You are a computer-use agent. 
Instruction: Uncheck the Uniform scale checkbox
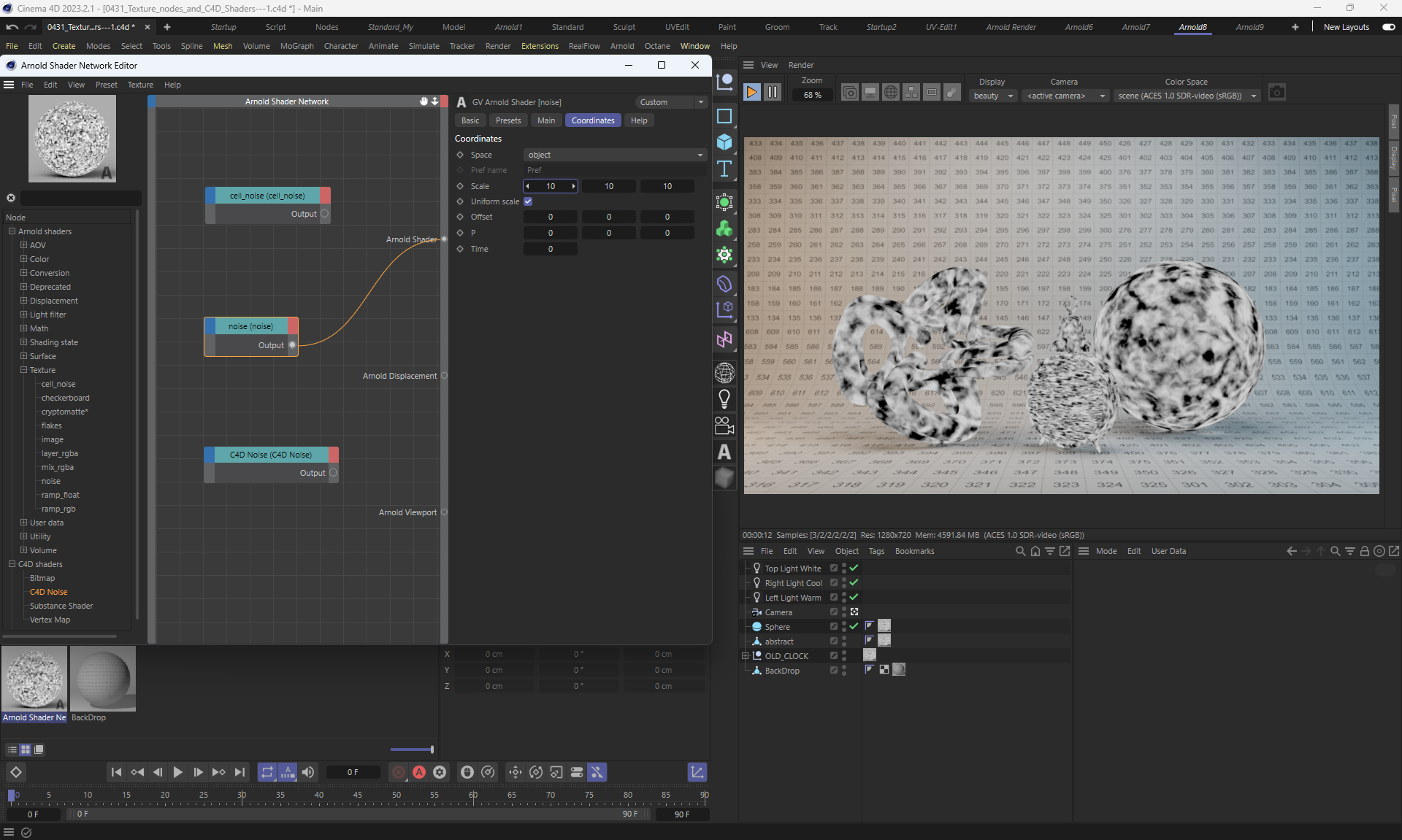pyautogui.click(x=528, y=201)
